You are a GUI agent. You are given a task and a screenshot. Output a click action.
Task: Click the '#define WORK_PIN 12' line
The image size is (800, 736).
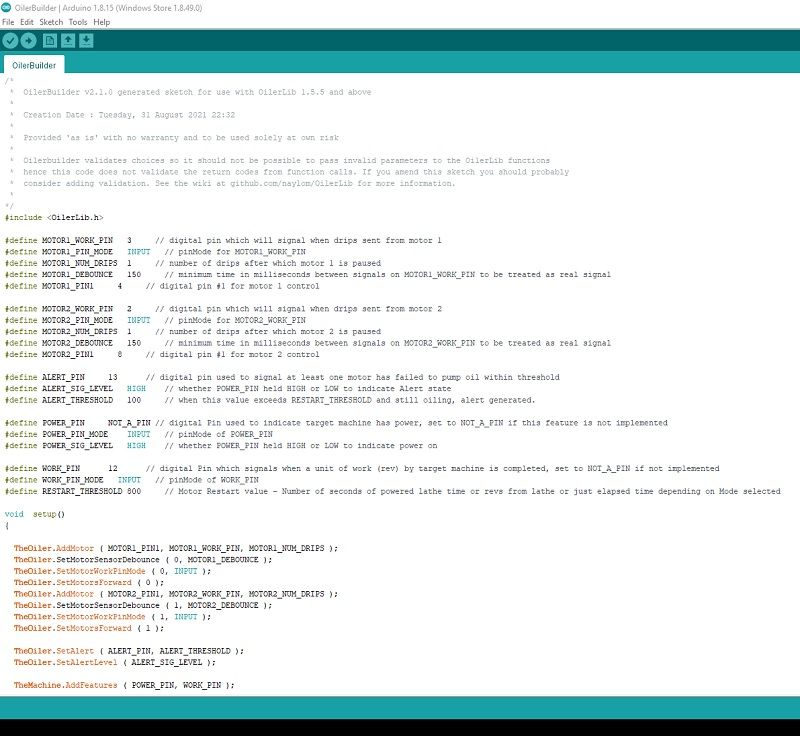click(362, 468)
